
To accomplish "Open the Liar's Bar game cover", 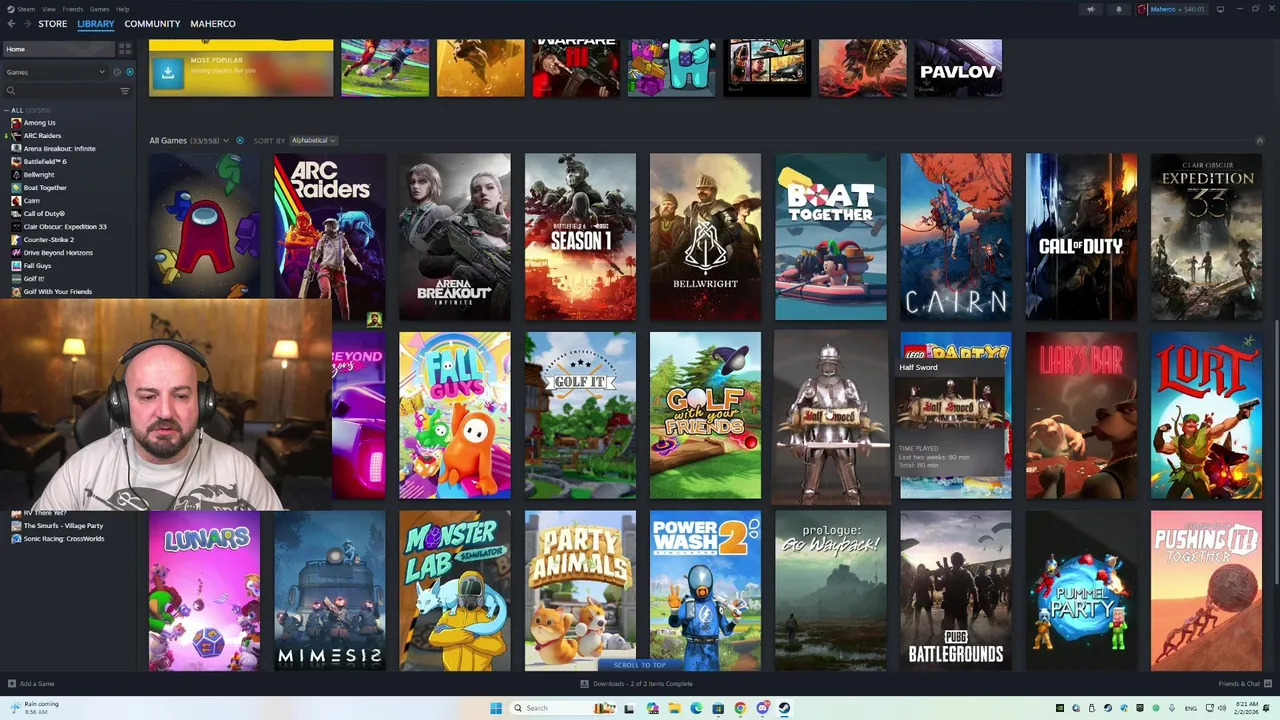I will (x=1081, y=415).
